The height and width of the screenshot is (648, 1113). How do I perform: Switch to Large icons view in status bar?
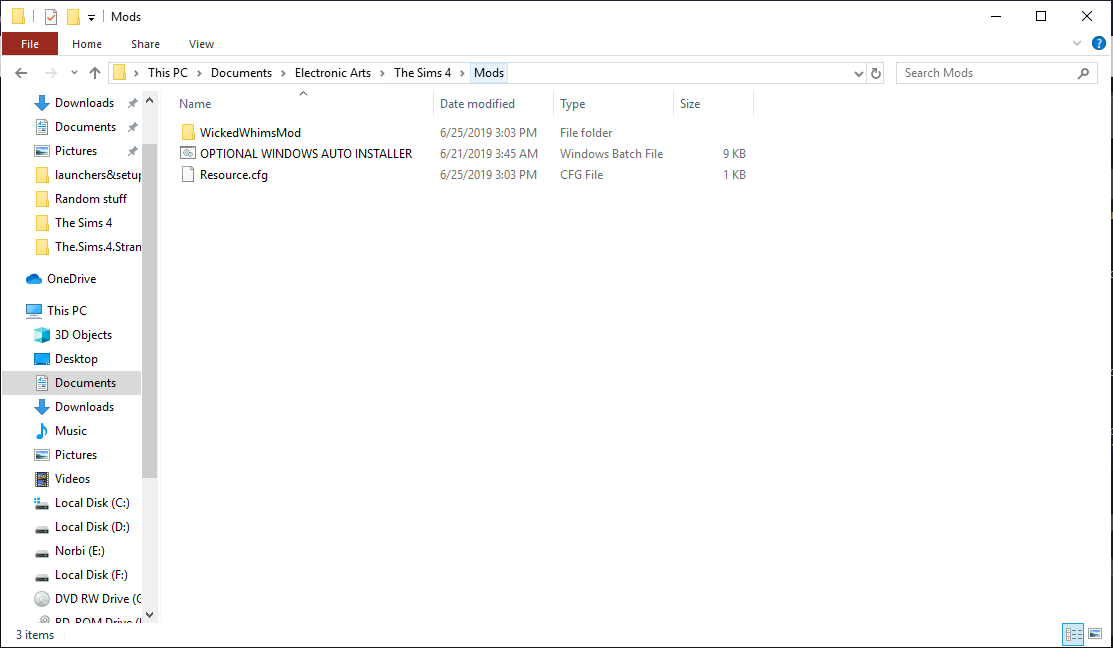1095,634
